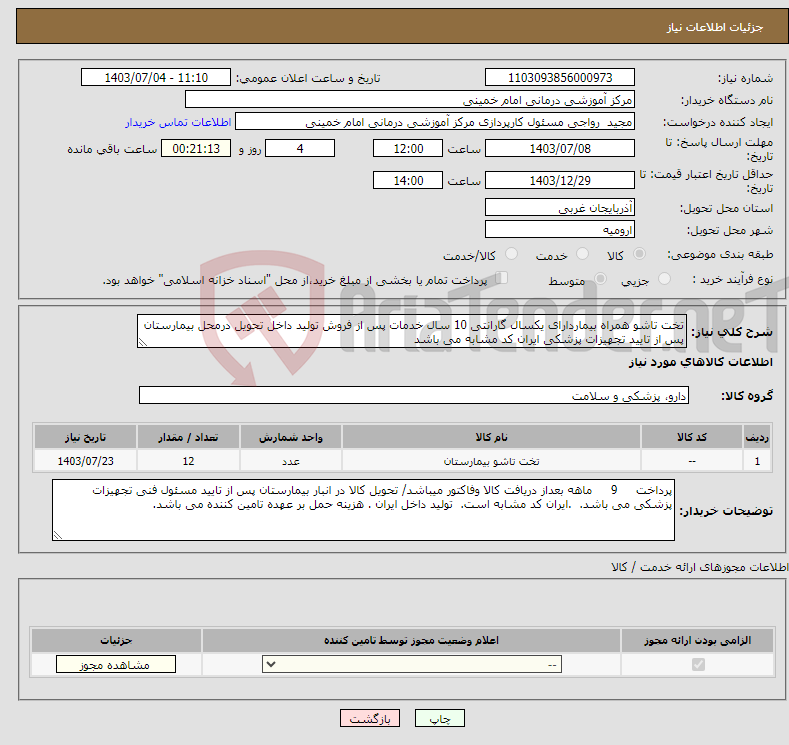Click the واحد شمارش column header

291,437
